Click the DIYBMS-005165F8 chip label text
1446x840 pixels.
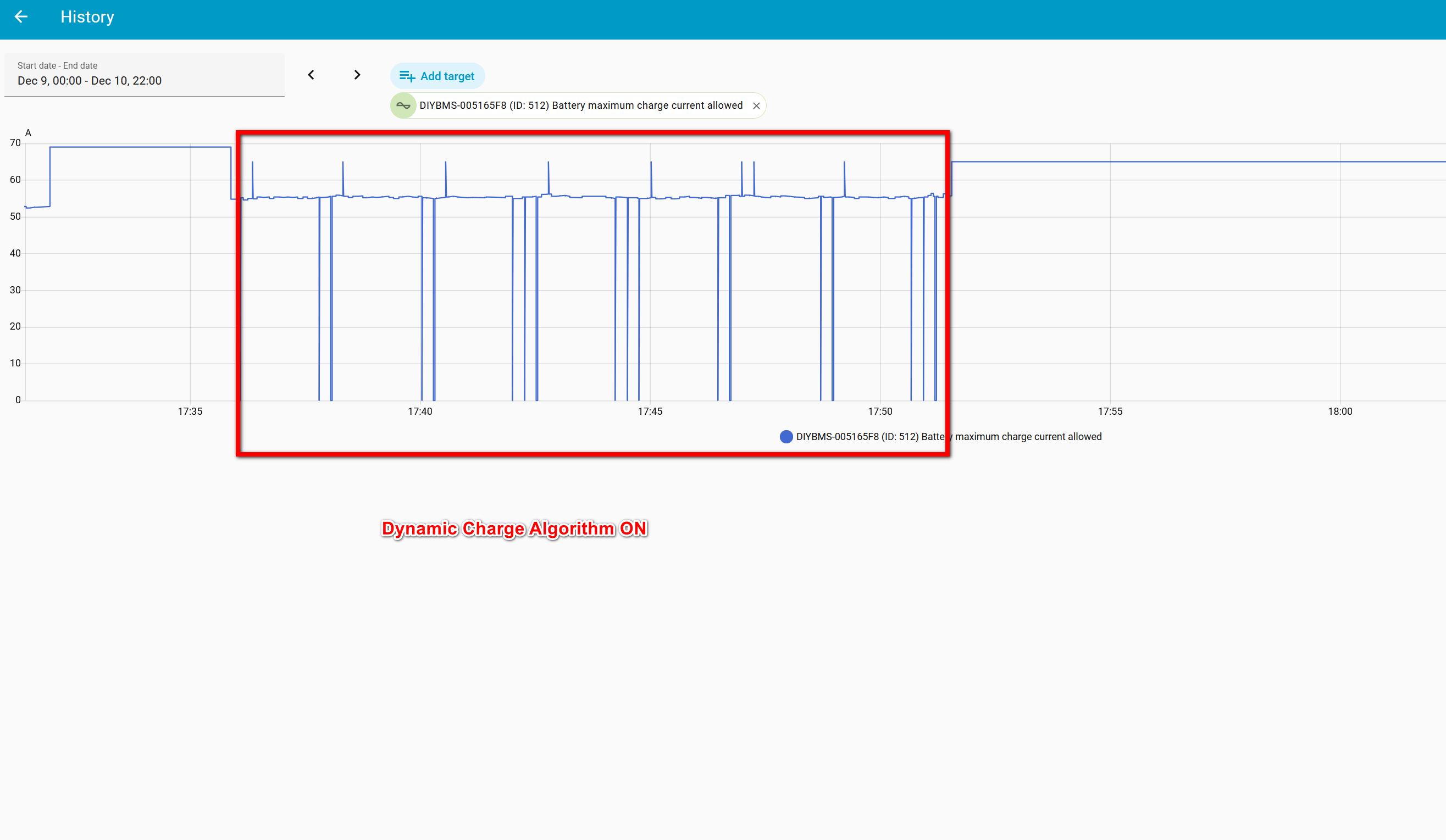coord(581,105)
